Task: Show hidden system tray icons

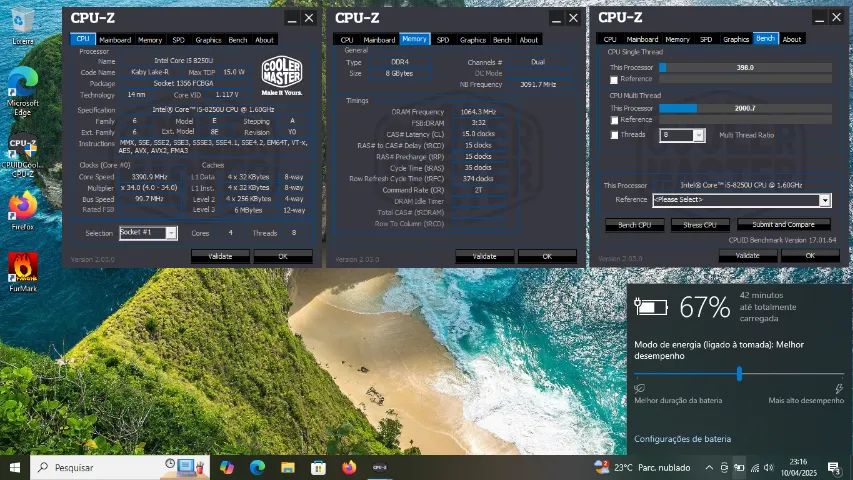Action: (x=709, y=467)
